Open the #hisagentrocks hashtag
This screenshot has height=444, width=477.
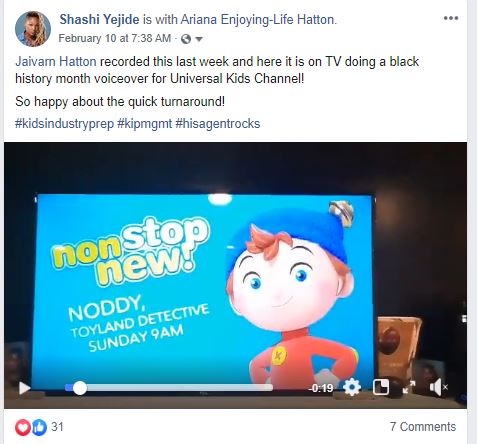point(217,124)
